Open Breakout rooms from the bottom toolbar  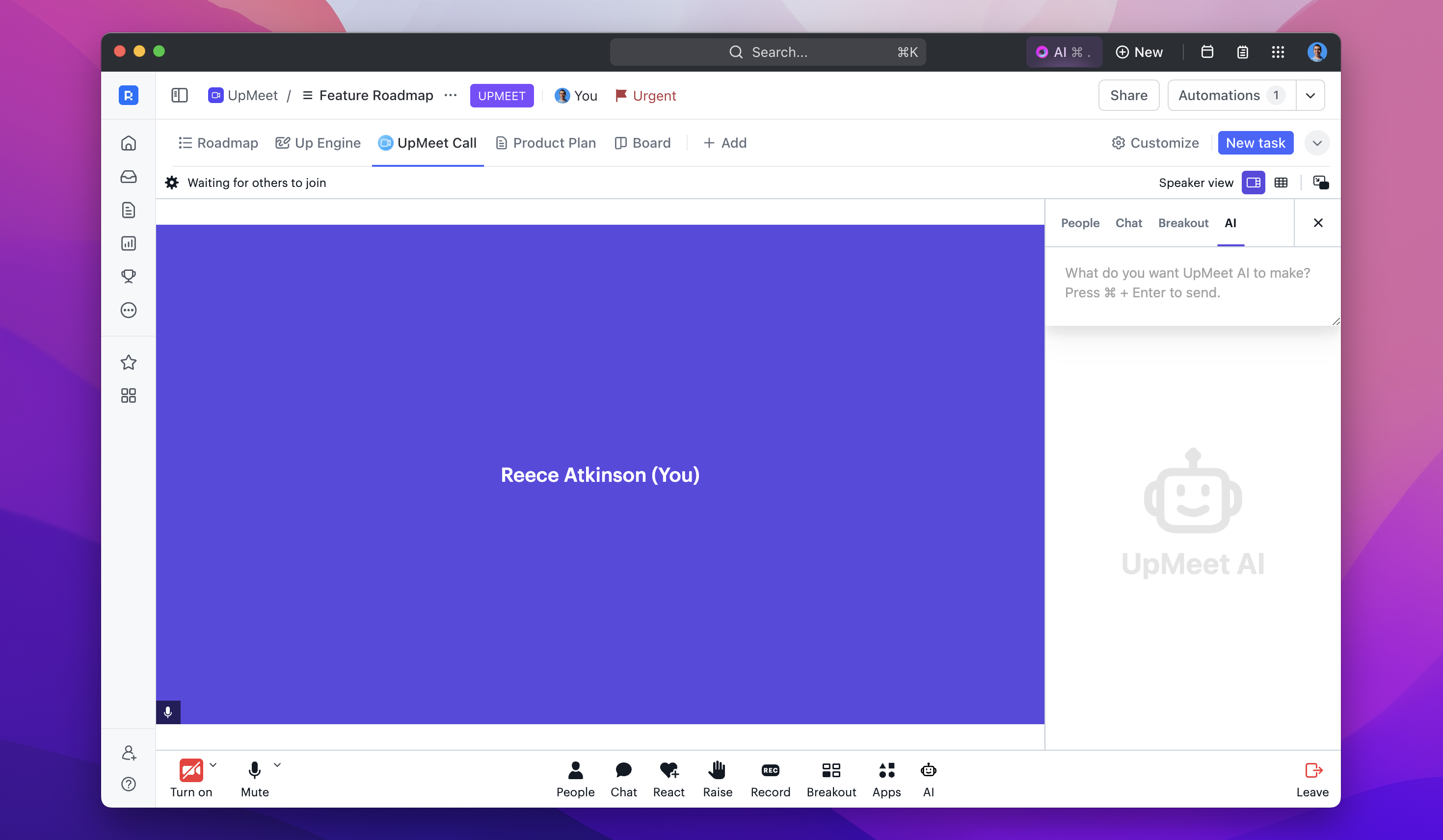(x=830, y=770)
